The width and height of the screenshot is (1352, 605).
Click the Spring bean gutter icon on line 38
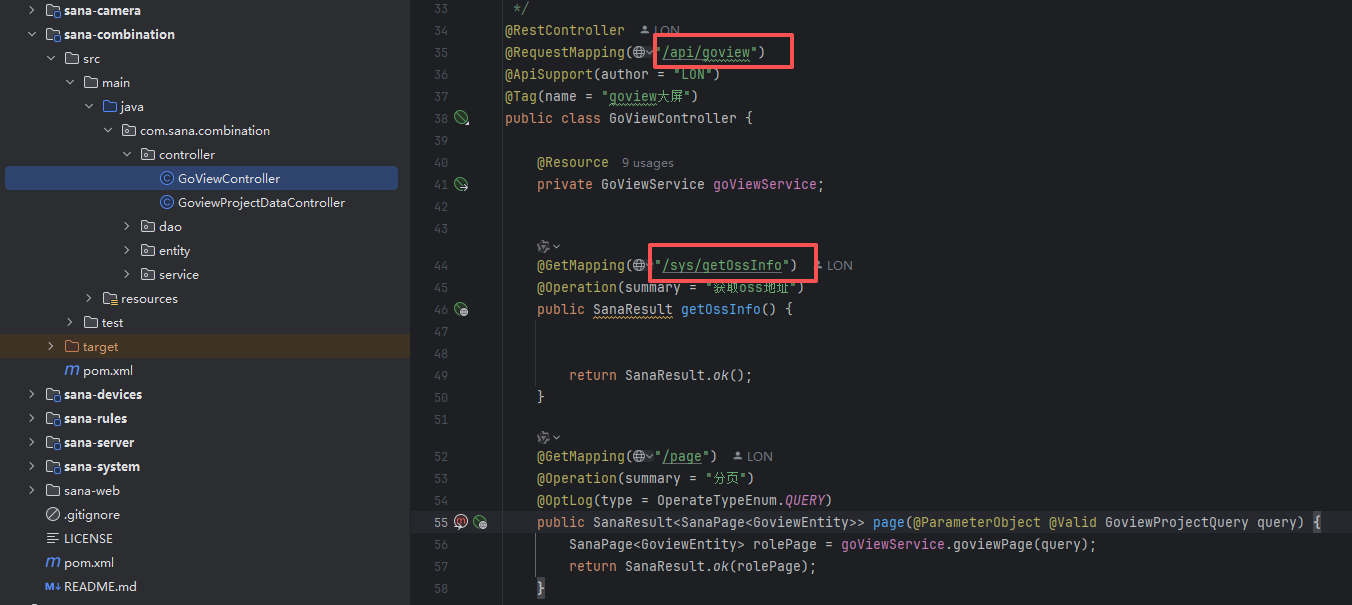[x=461, y=118]
